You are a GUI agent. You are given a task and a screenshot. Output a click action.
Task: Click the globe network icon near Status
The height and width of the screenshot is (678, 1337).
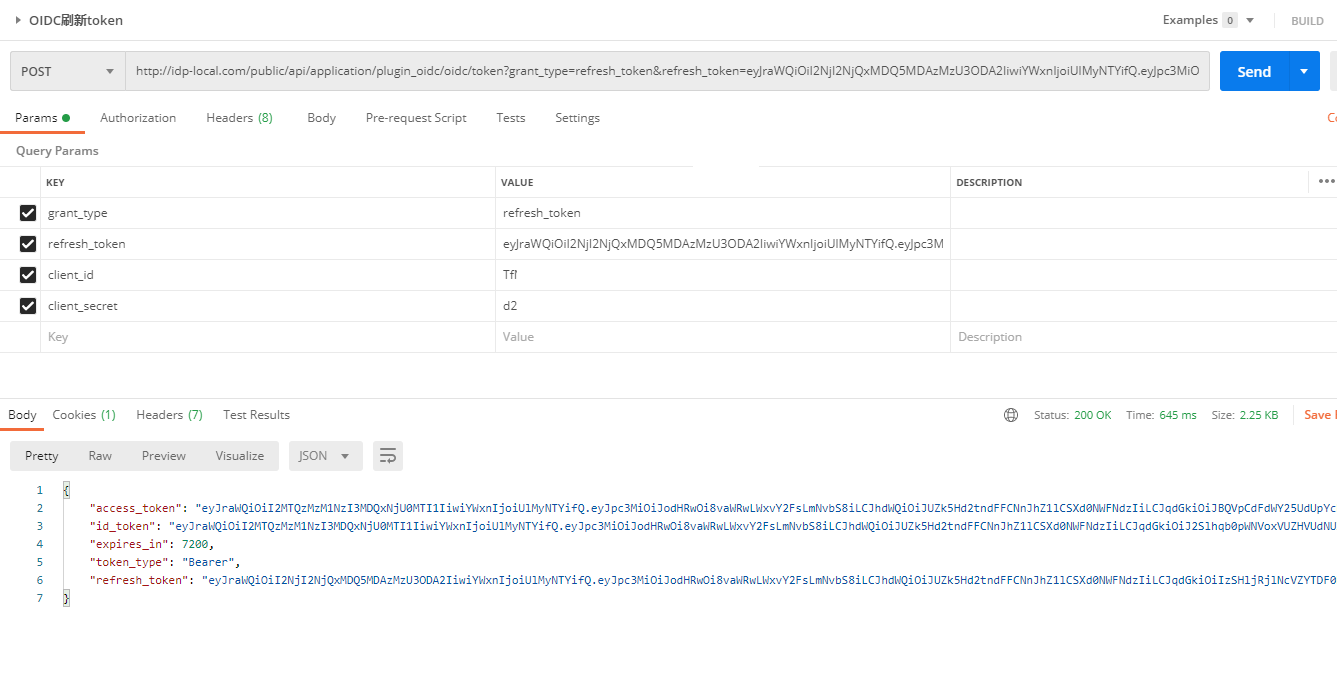point(1011,415)
